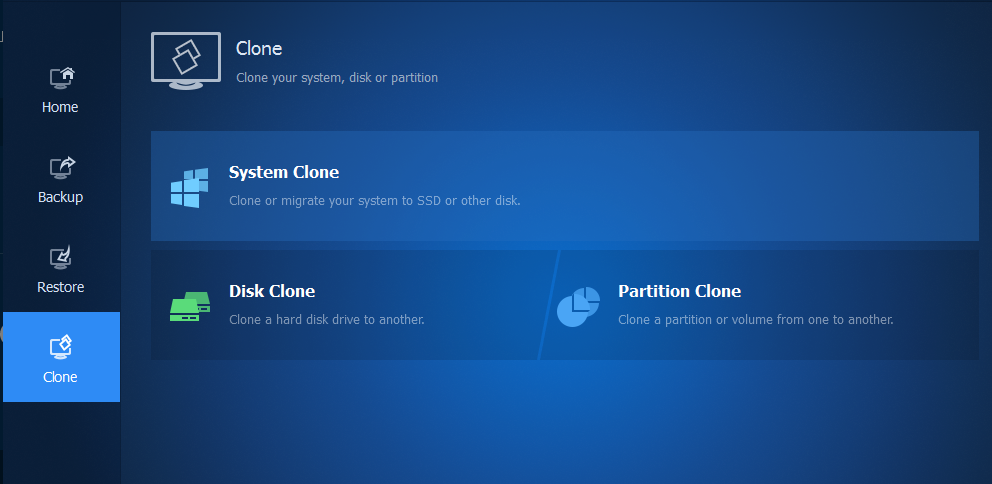This screenshot has width=992, height=484.
Task: Click the Clone page heading title
Action: point(259,48)
